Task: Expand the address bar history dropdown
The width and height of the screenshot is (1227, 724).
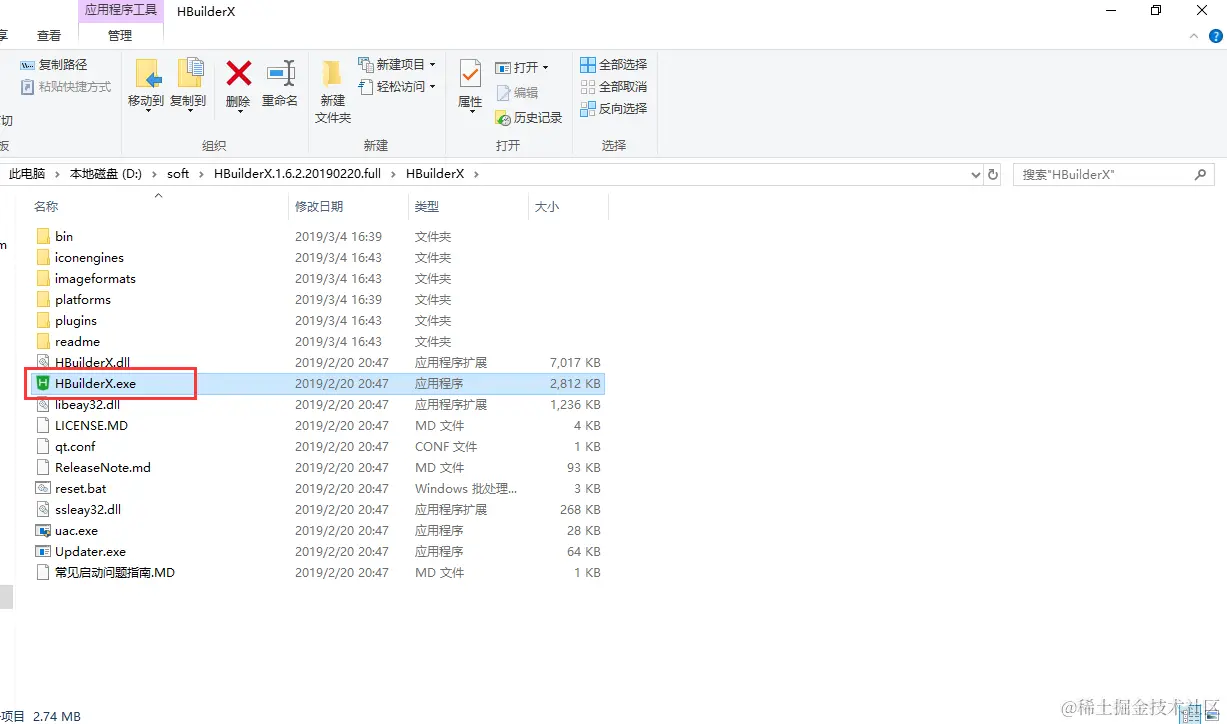Action: click(x=975, y=174)
